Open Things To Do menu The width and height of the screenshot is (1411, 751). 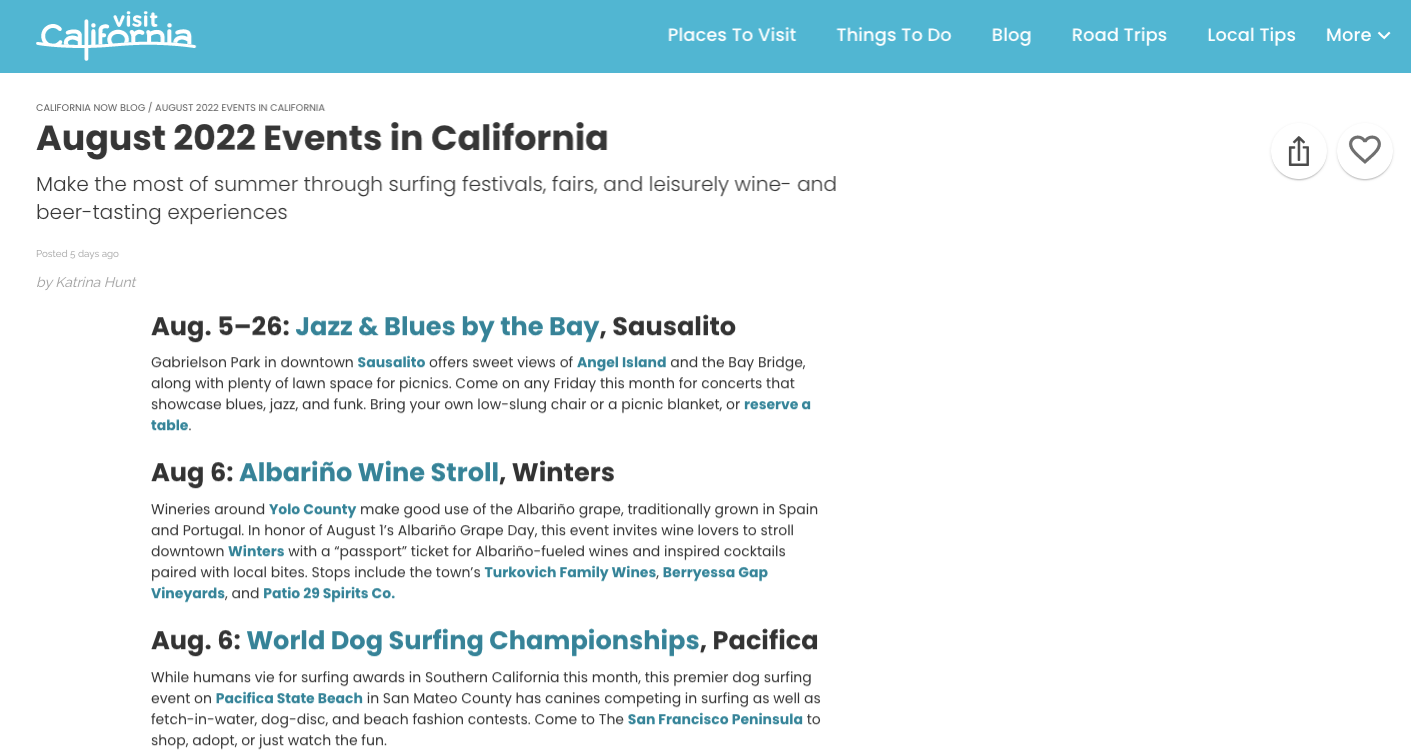[x=894, y=35]
